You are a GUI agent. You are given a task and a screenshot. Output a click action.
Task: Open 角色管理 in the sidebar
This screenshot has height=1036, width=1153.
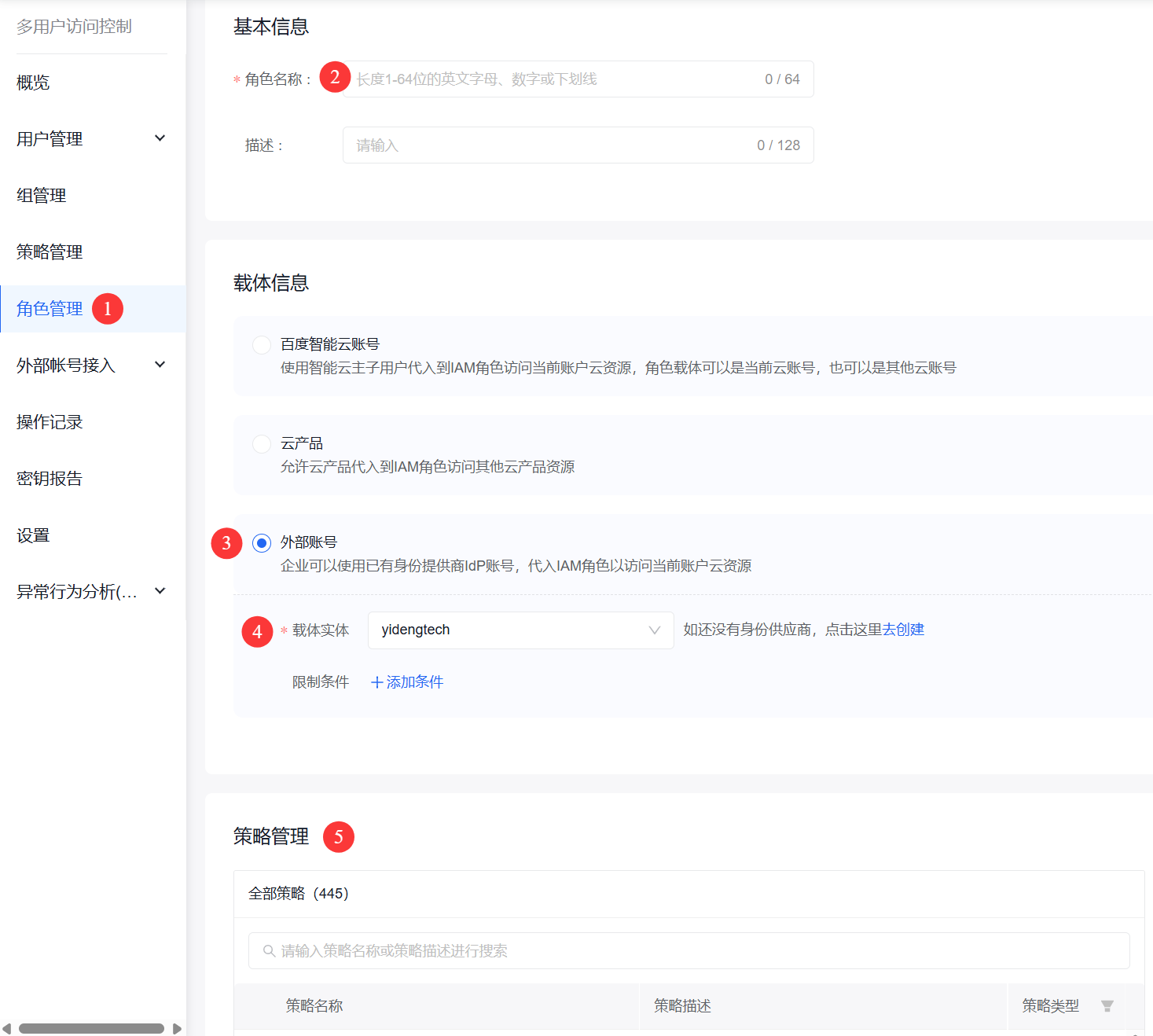pos(50,309)
